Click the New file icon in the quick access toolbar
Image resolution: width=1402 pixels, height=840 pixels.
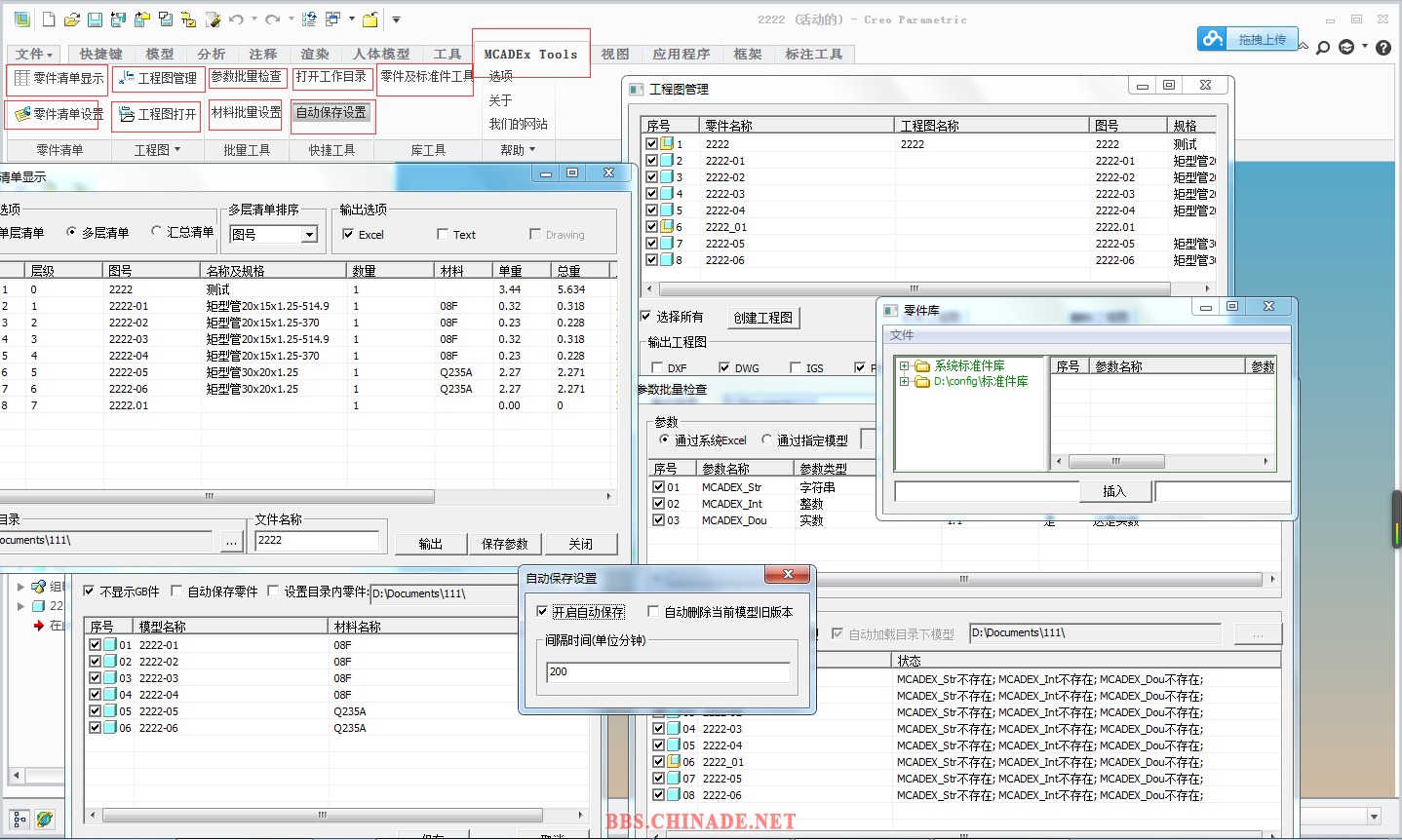48,19
